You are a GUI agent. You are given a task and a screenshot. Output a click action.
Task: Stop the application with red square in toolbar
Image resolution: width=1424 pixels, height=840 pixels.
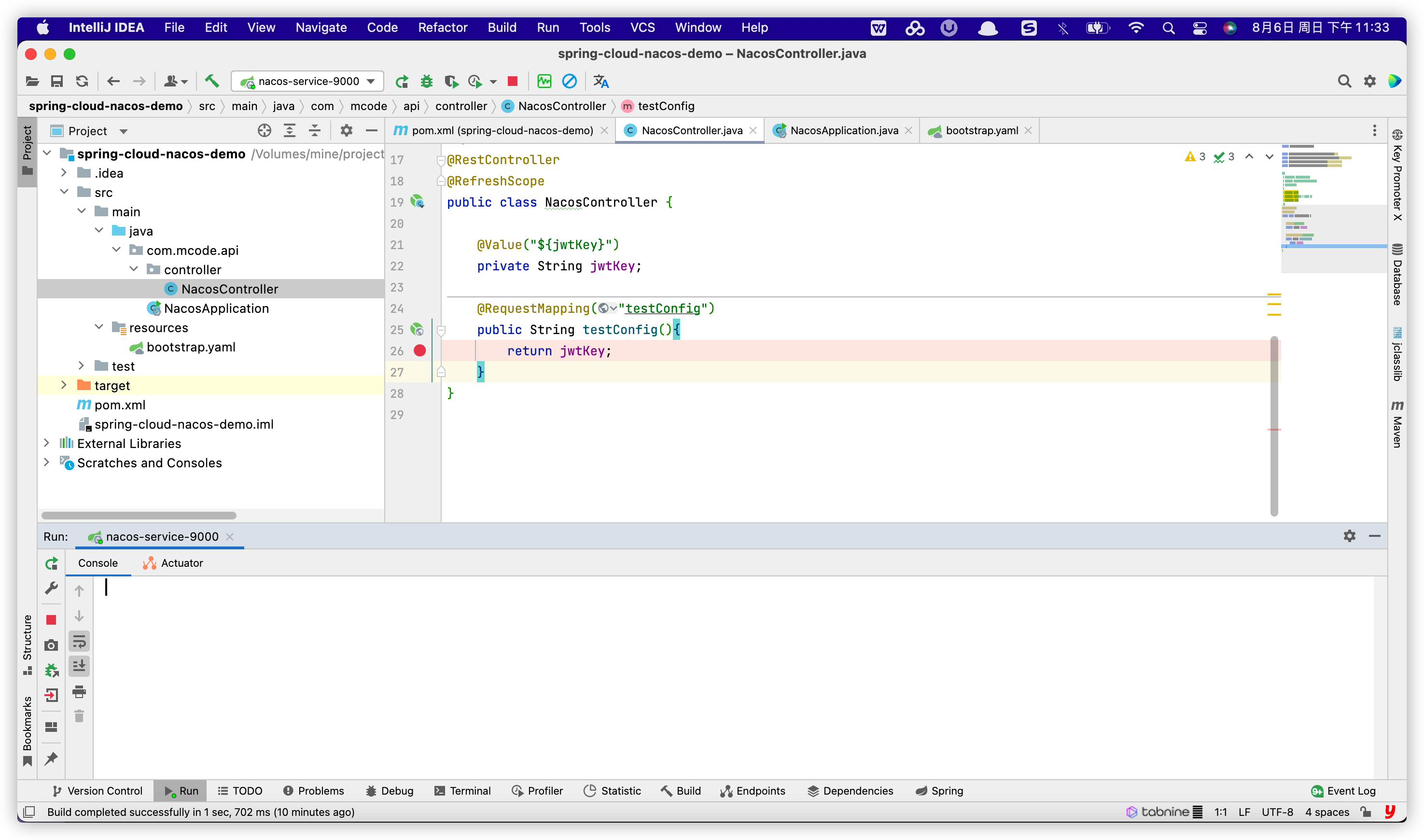tap(513, 82)
